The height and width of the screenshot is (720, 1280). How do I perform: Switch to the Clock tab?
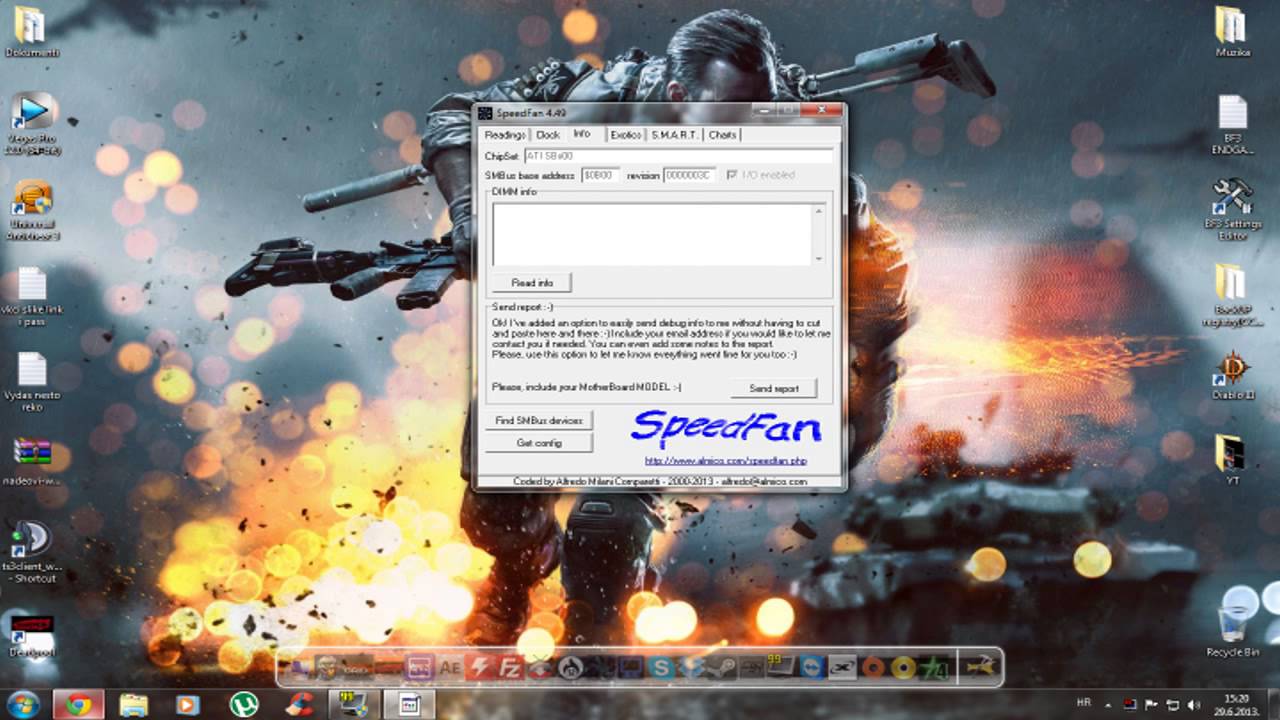click(548, 135)
